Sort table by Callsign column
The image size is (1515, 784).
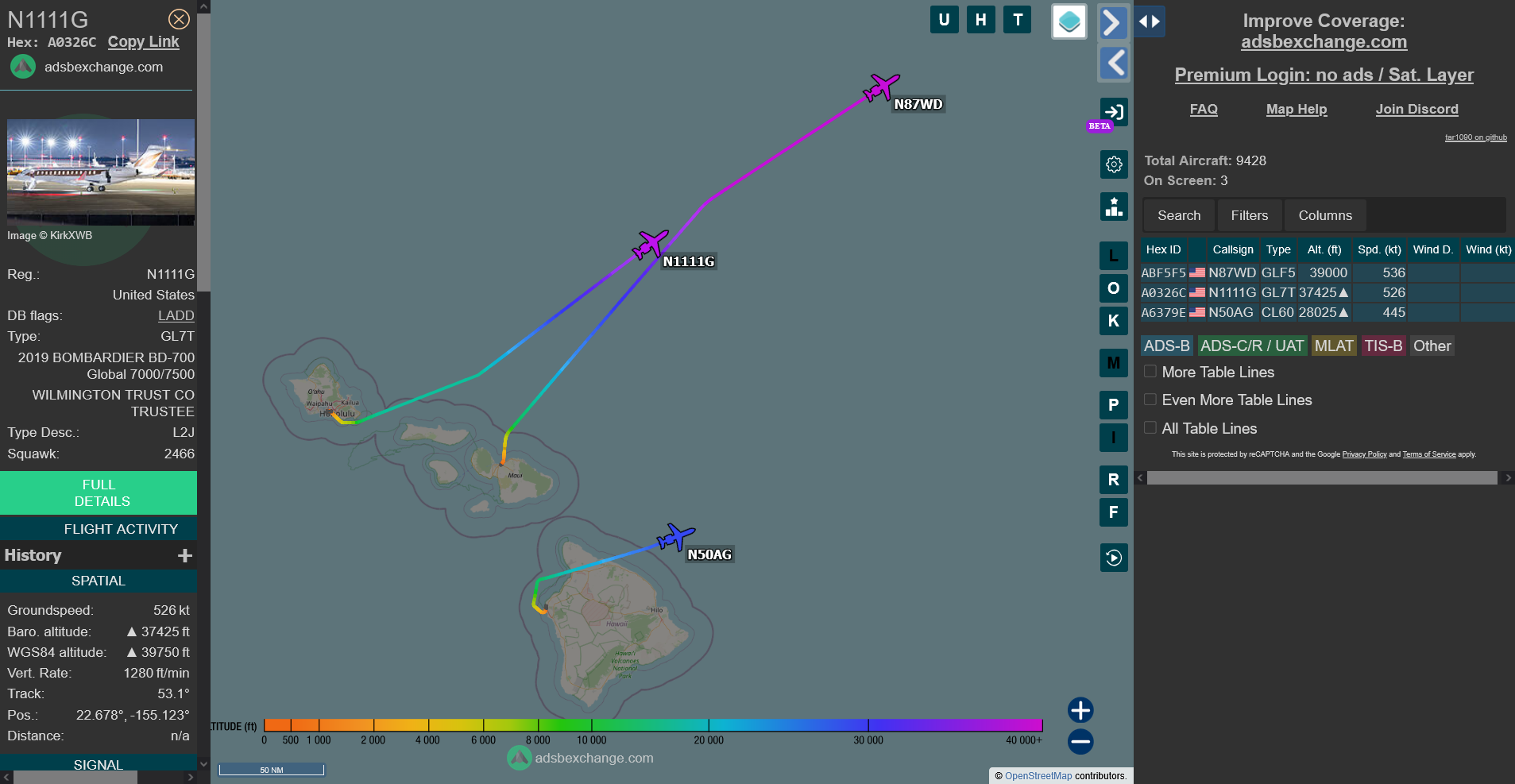(x=1233, y=249)
